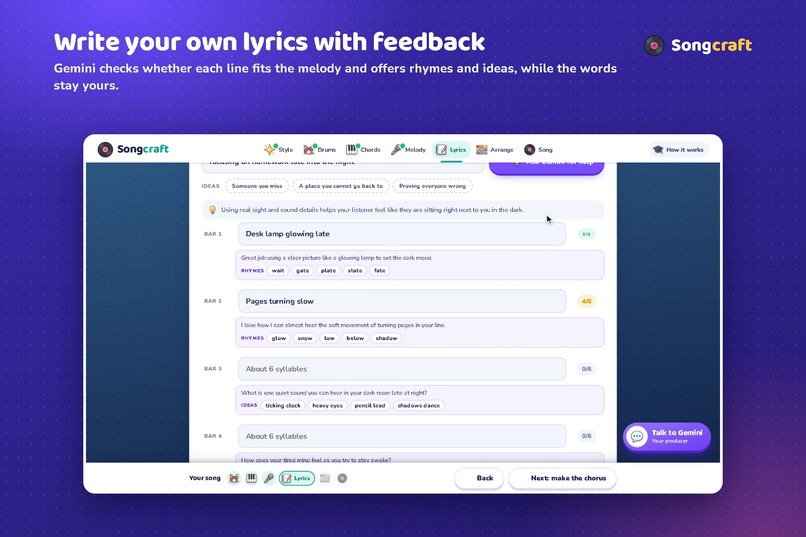Choose the rhyme 'state'
Viewport: 806px width, 537px height.
[x=355, y=271]
